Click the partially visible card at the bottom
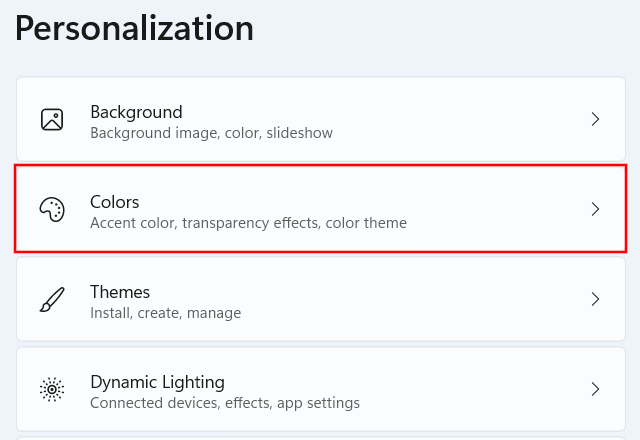The width and height of the screenshot is (640, 440). click(320, 437)
